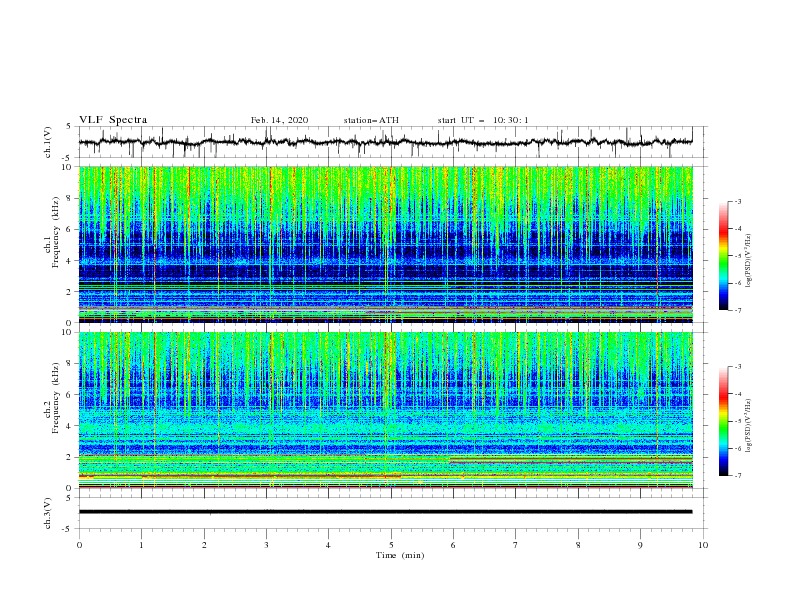Screen dimensions: 792x612
Task: Click the '-3' tick on ch.2 colour bar
Action: pyautogui.click(x=738, y=367)
